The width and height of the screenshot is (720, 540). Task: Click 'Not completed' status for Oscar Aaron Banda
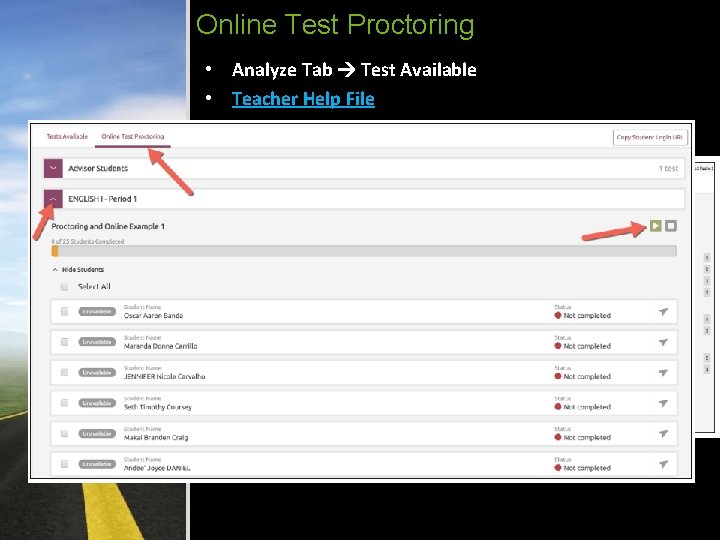(587, 315)
